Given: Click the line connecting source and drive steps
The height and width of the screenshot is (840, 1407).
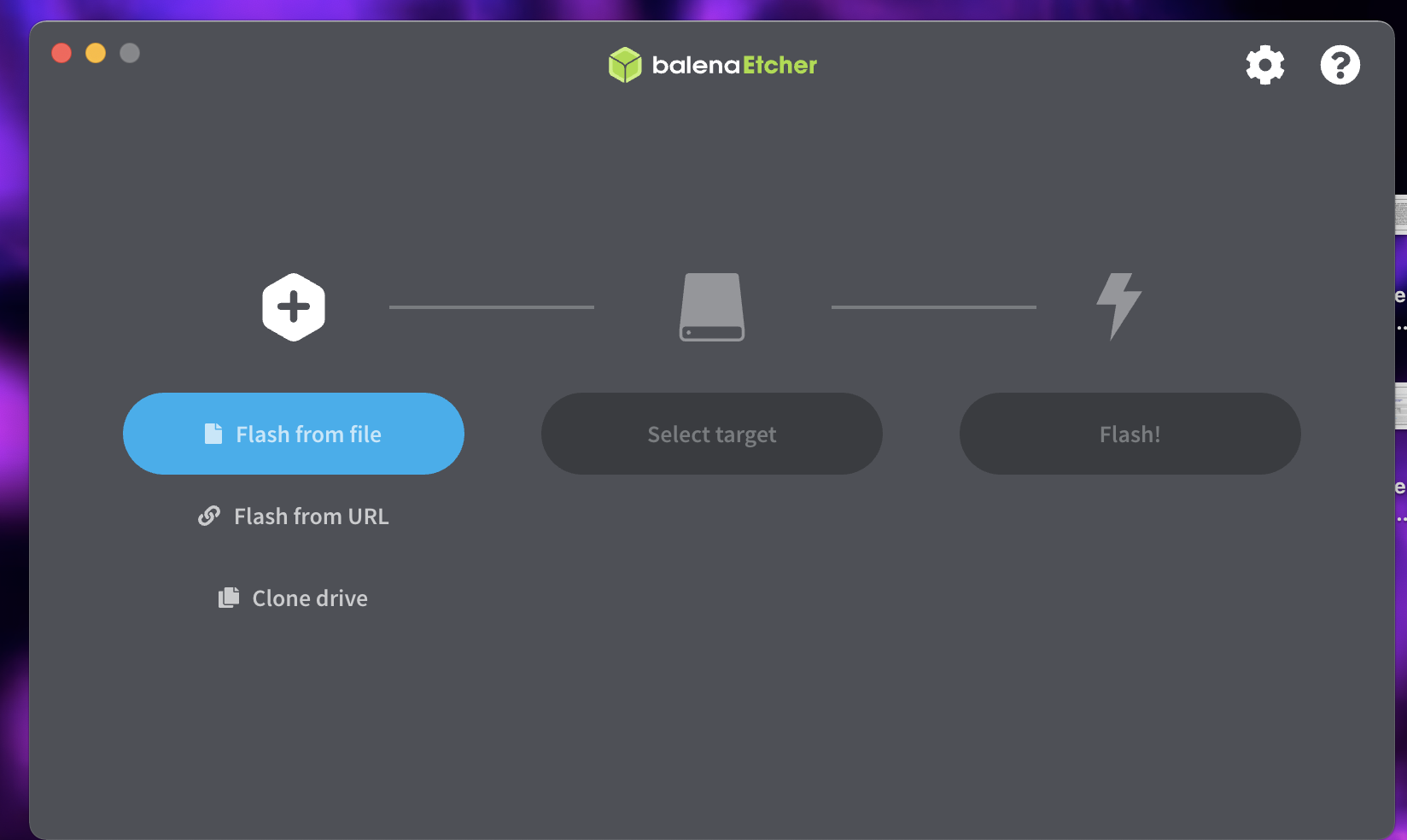Looking at the screenshot, I should (x=492, y=307).
